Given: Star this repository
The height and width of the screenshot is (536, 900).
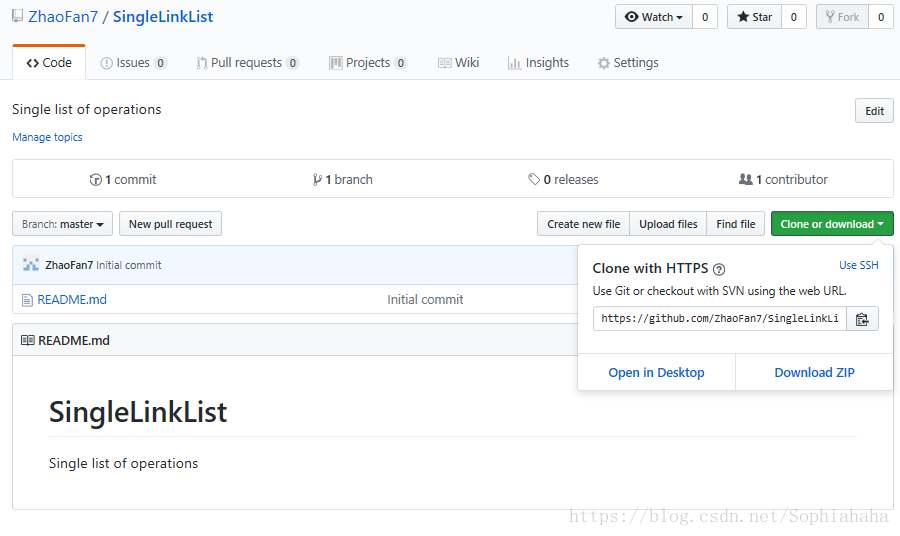Looking at the screenshot, I should 754,17.
